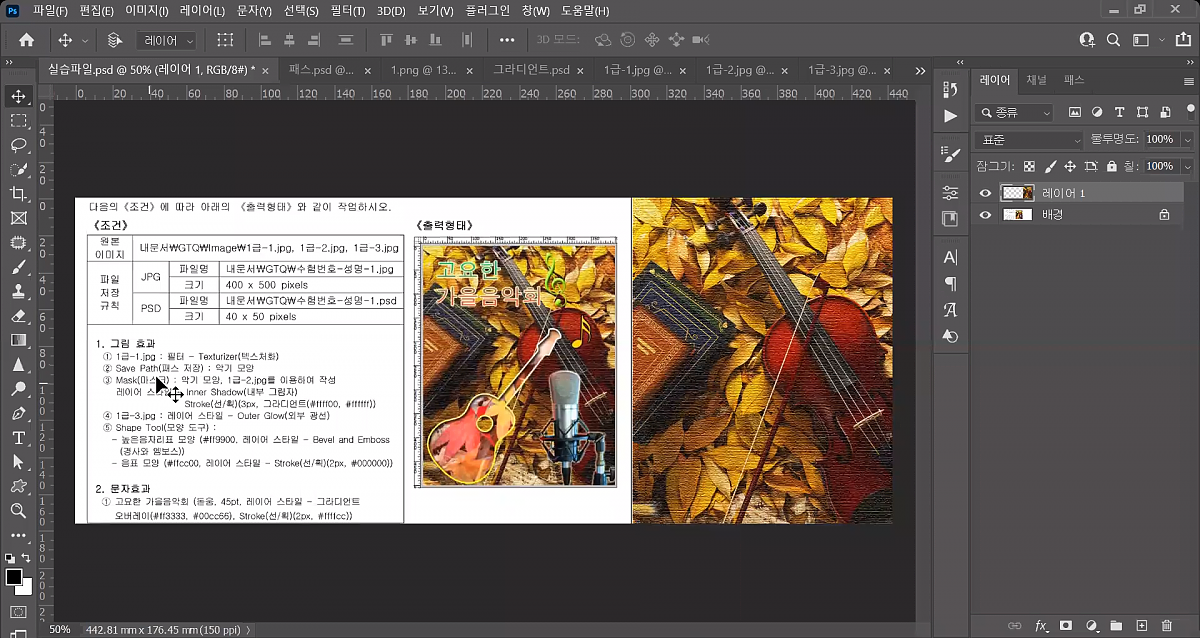The image size is (1200, 638).
Task: Select the Rectangular Marquee tool
Action: (18, 121)
